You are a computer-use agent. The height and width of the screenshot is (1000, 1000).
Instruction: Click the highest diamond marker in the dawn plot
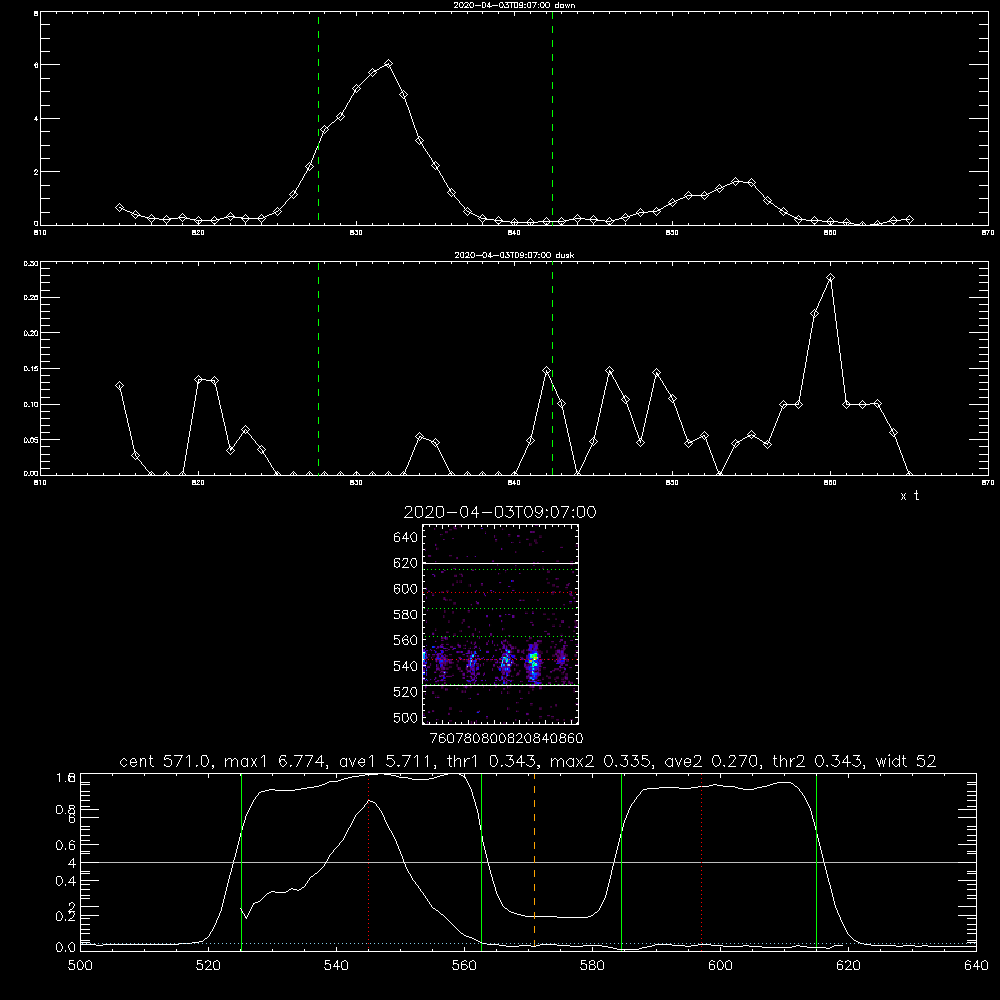(388, 64)
